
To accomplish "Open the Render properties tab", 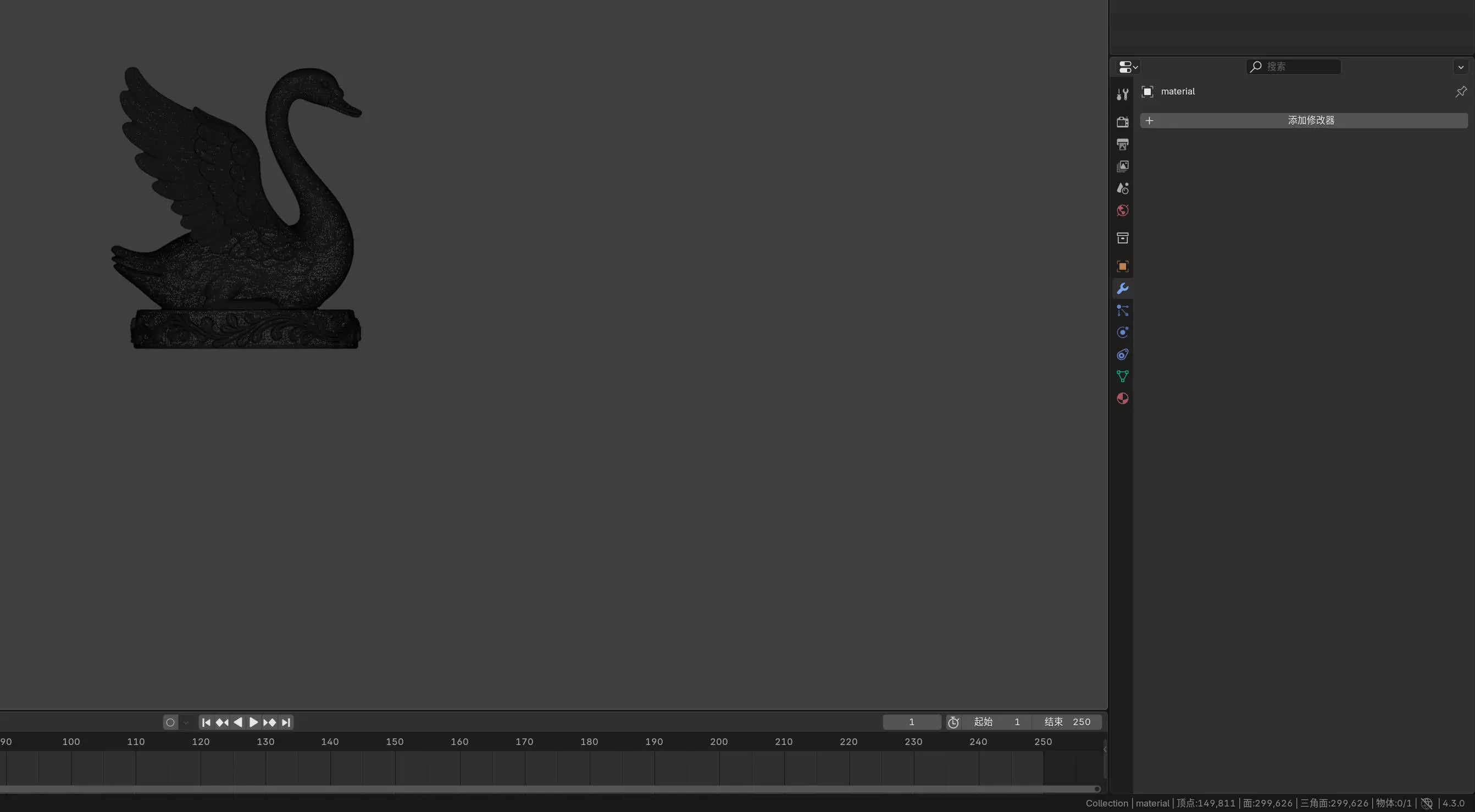I will tap(1122, 122).
